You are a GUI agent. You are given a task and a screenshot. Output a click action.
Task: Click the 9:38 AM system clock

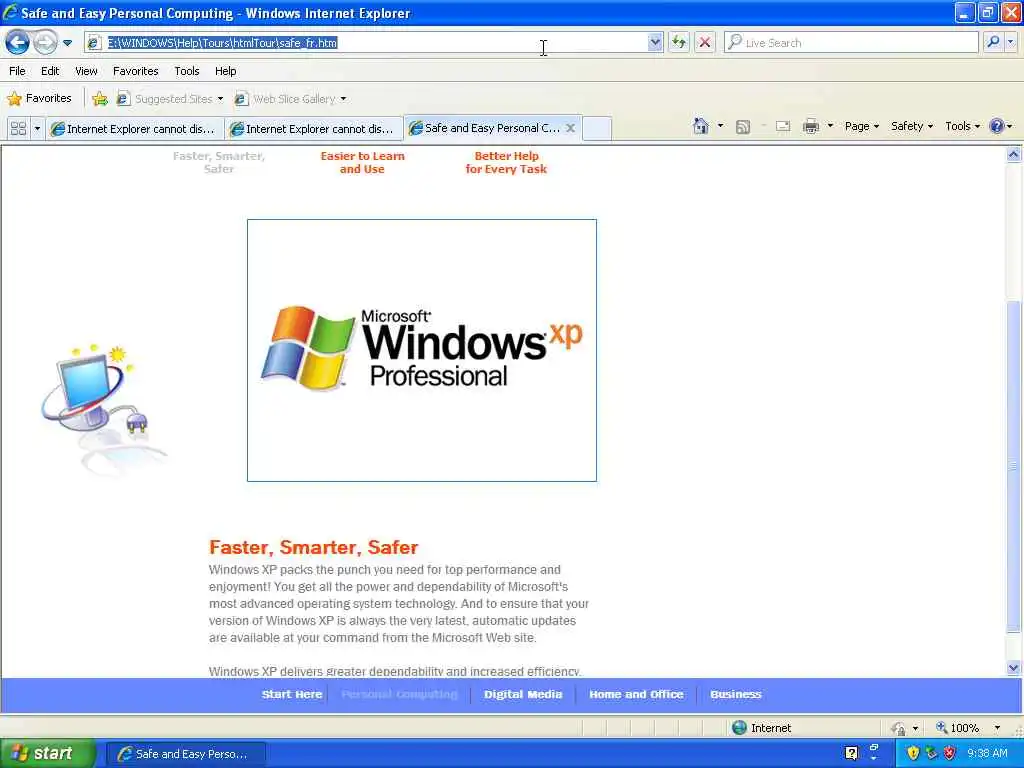987,754
